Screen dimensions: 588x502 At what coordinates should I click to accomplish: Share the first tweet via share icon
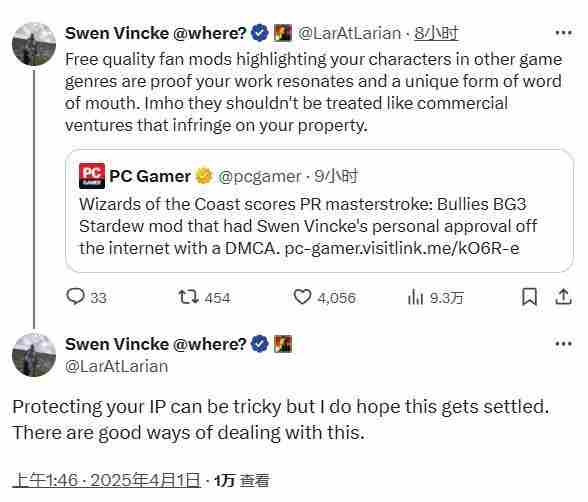point(563,297)
